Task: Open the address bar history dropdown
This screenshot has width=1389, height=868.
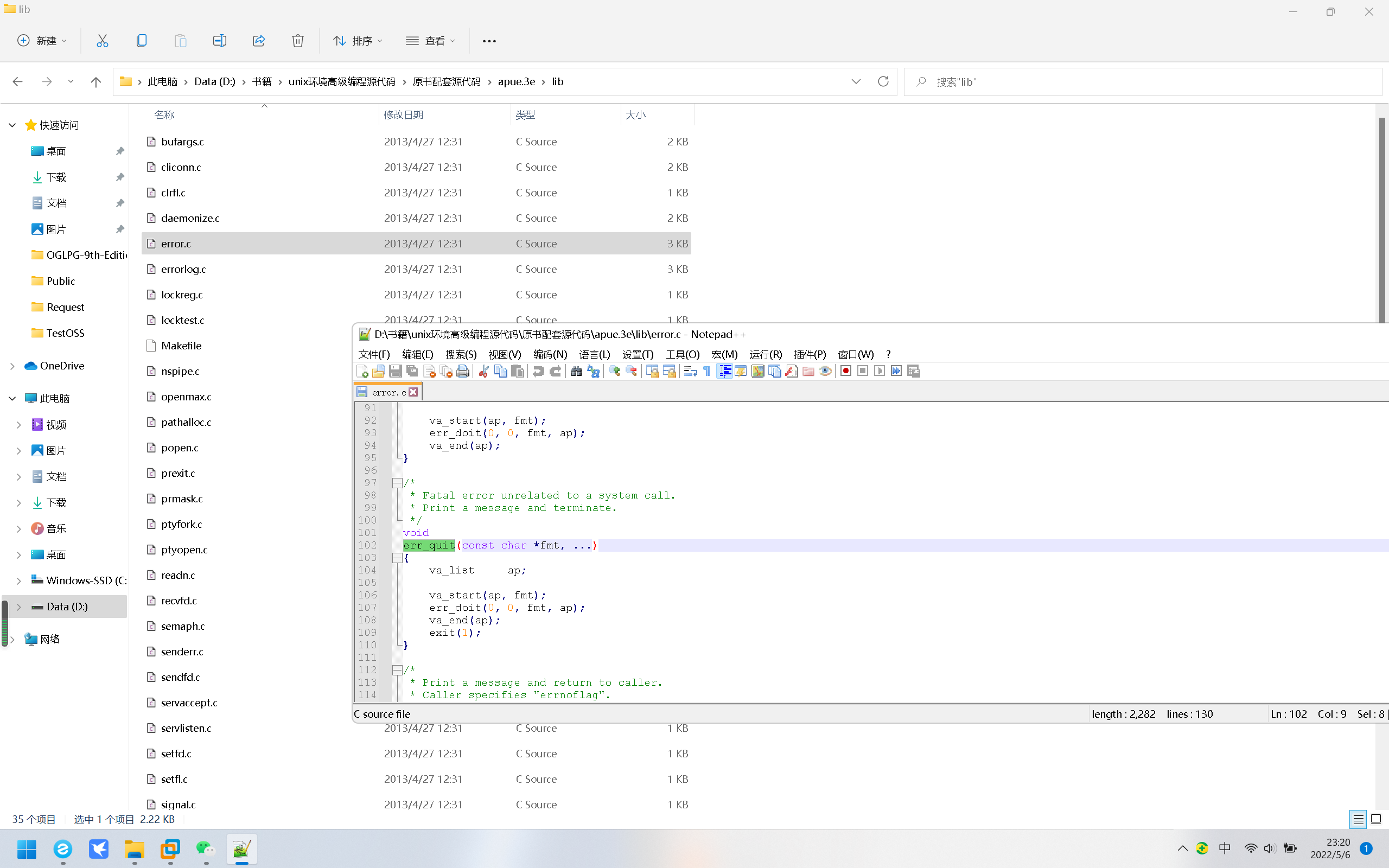Action: pyautogui.click(x=856, y=81)
